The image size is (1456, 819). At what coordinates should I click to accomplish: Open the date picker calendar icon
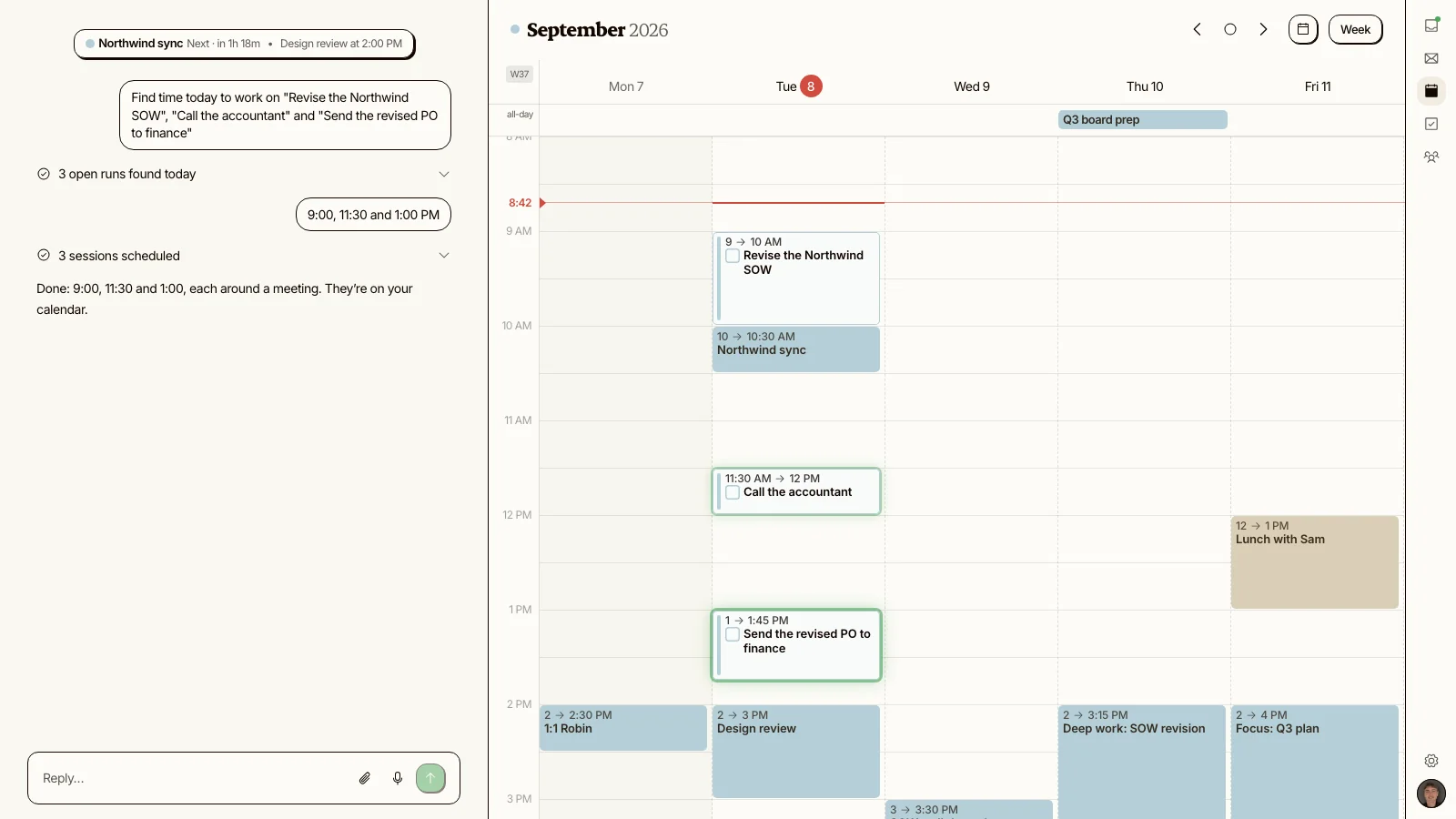pyautogui.click(x=1303, y=29)
